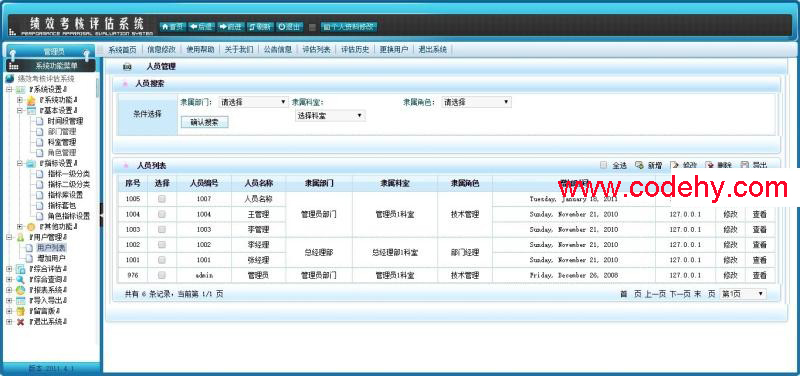Expand the 综合评估 tree node

[x=9, y=268]
